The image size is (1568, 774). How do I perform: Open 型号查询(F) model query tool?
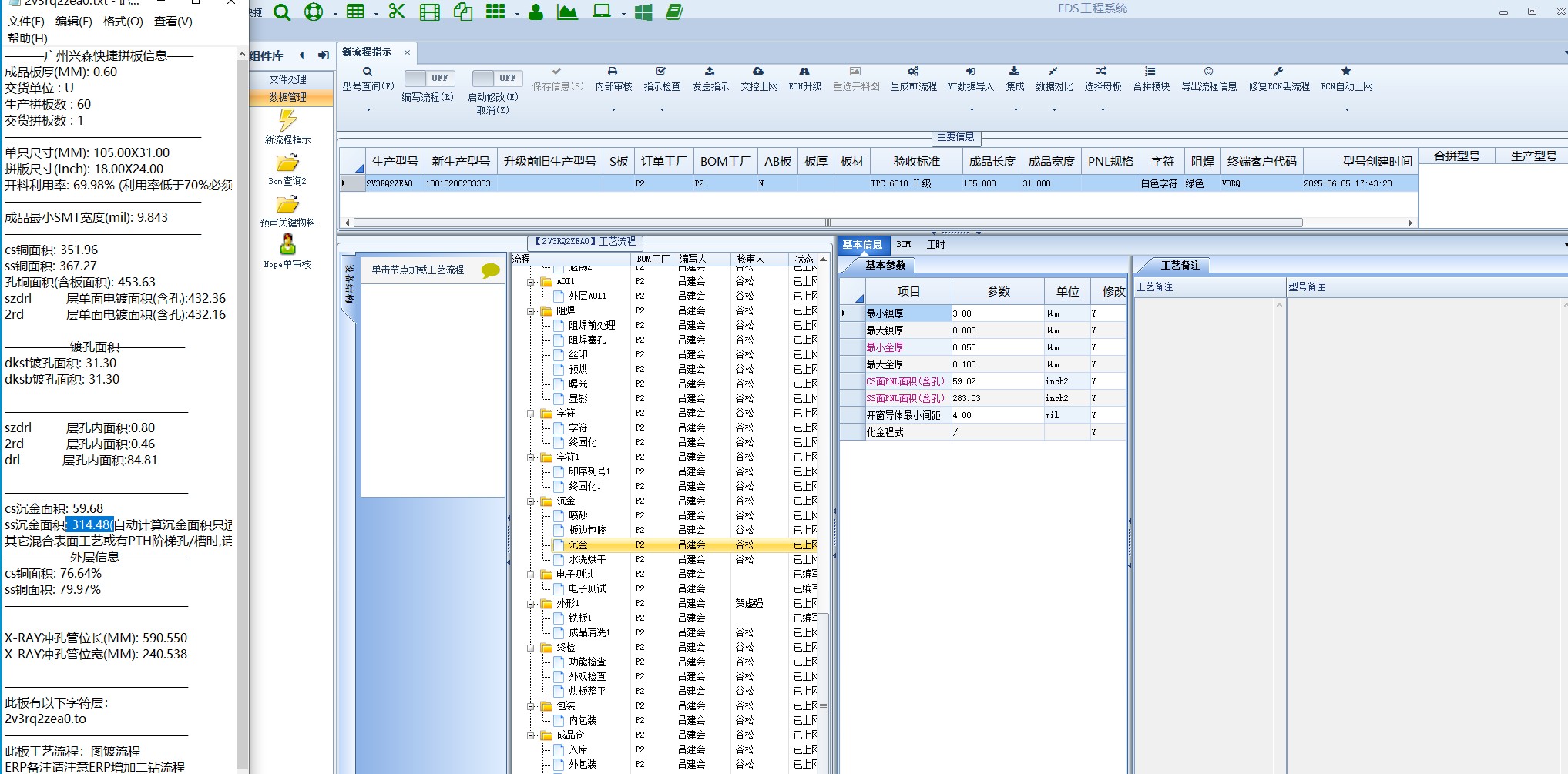click(x=368, y=79)
